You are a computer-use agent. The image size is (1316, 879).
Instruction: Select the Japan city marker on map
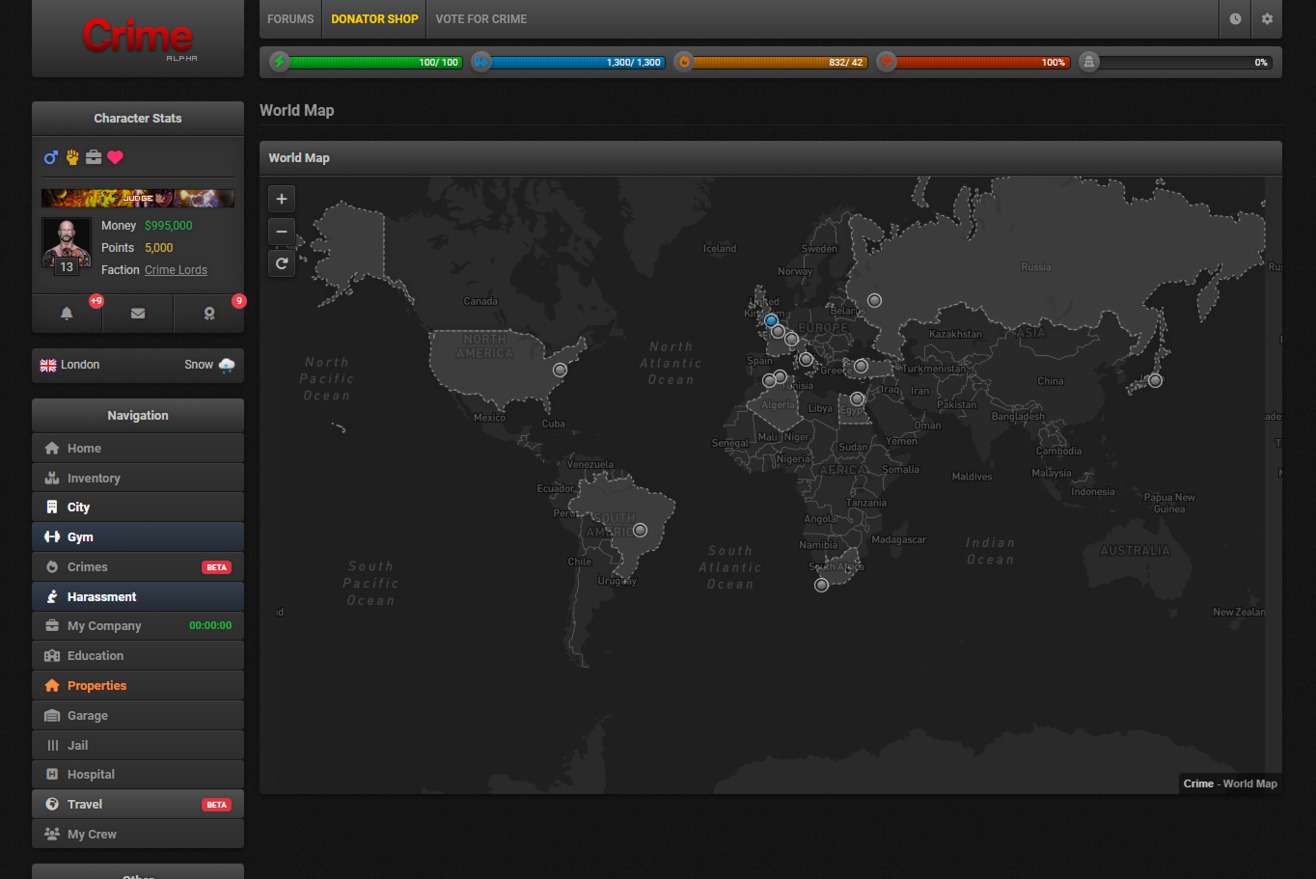pyautogui.click(x=1155, y=380)
